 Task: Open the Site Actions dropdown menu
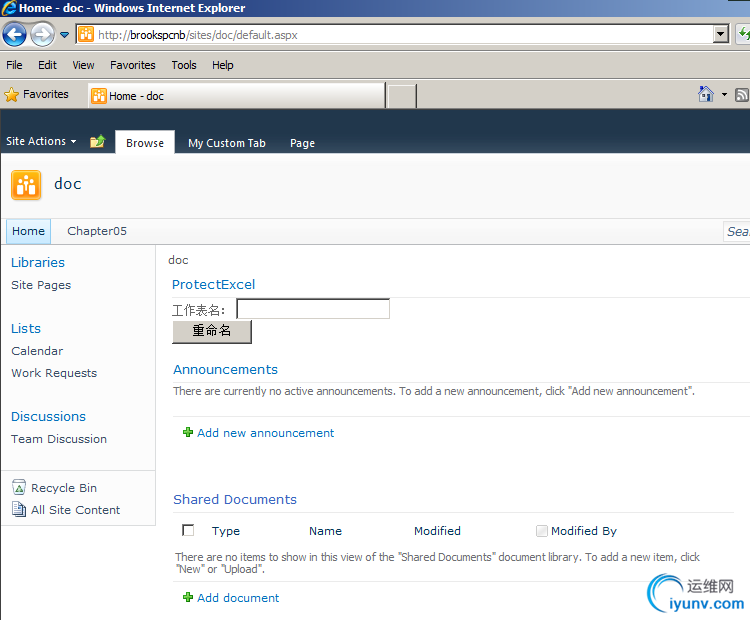point(41,141)
